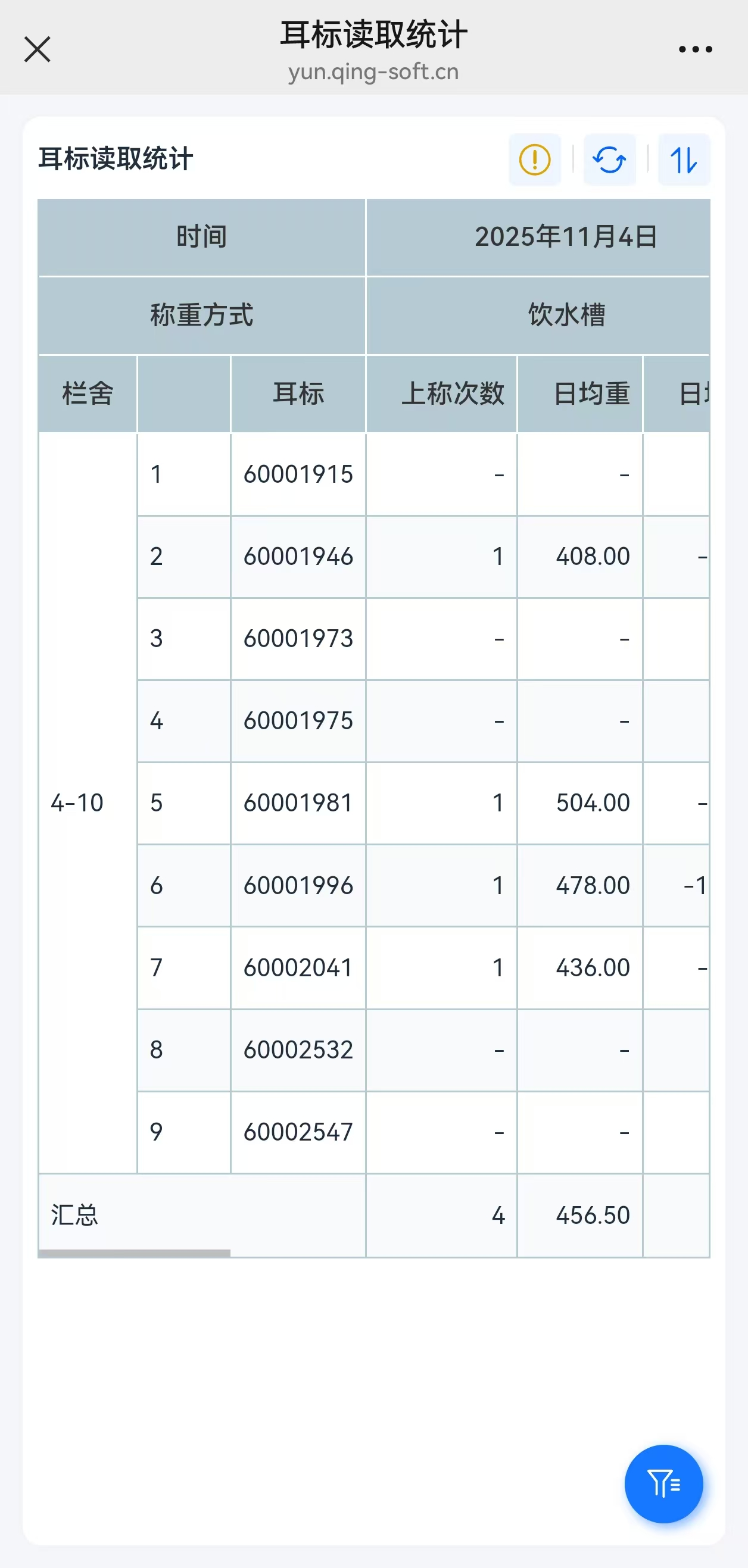
Task: Click the 上称次数 column header
Action: (x=452, y=393)
